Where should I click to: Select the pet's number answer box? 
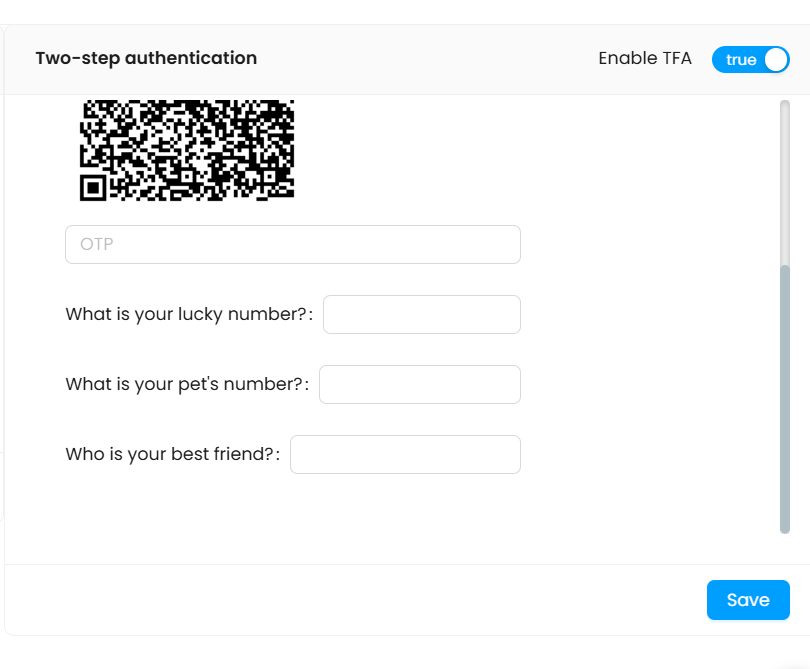pos(419,385)
